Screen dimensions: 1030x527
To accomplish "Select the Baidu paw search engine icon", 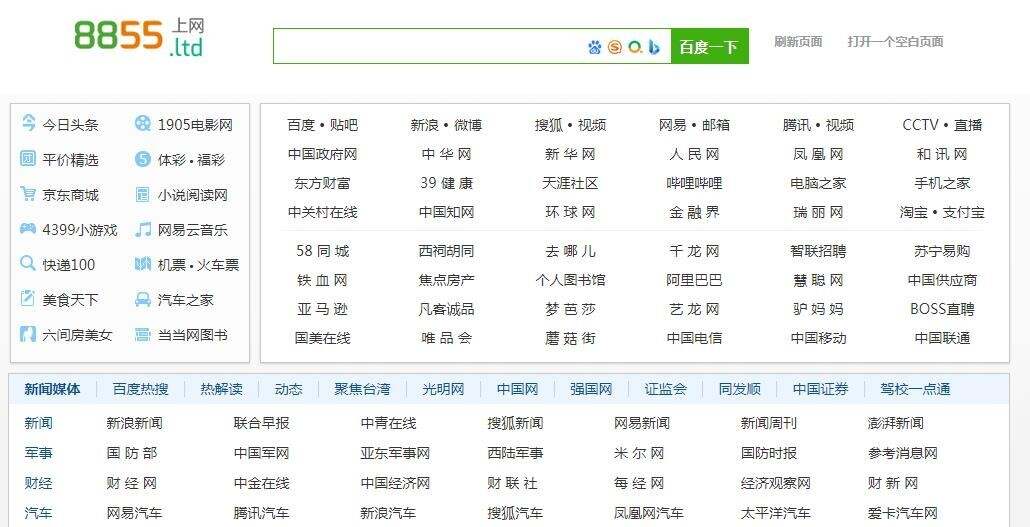I will 594,47.
